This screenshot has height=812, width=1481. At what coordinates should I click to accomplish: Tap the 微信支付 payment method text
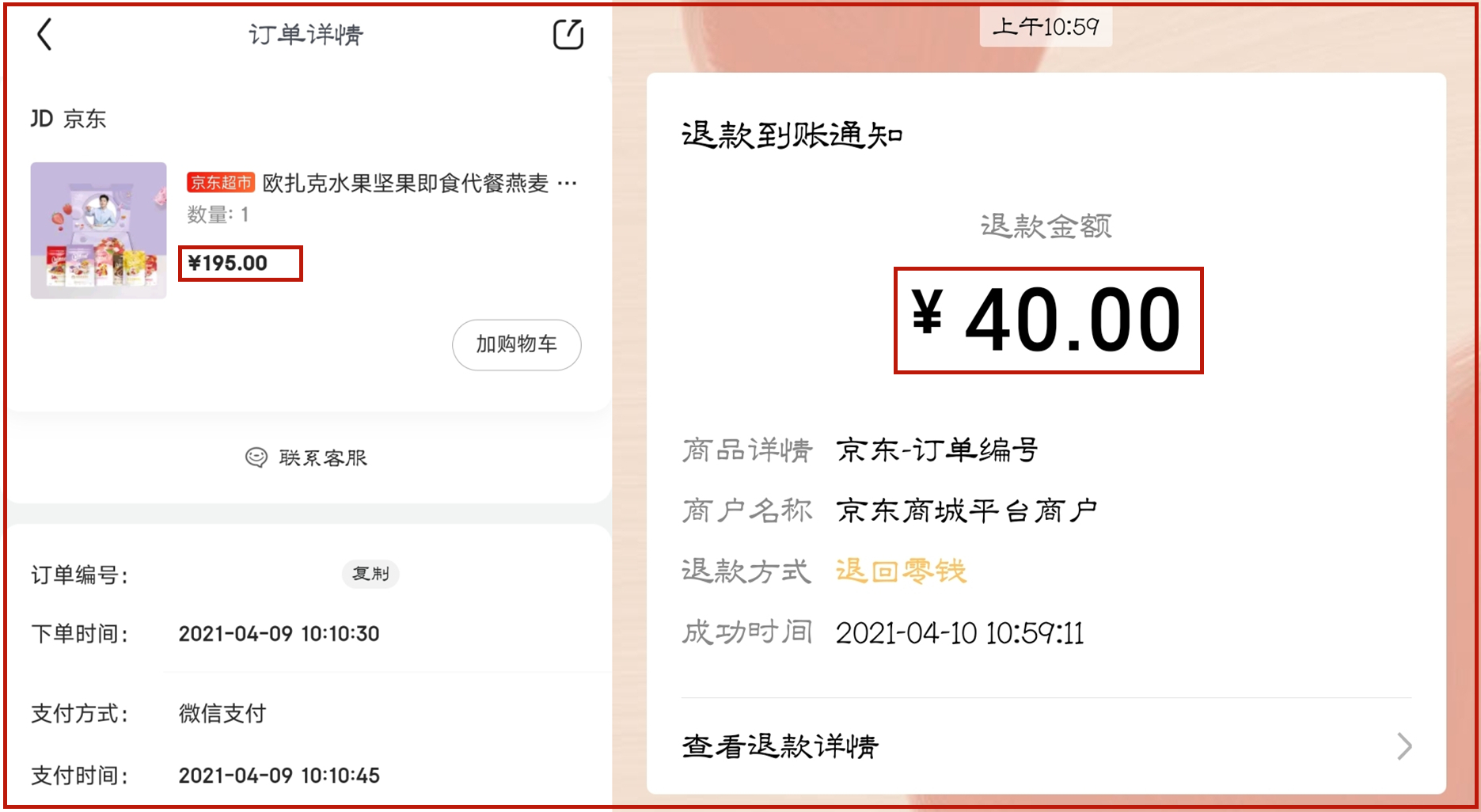[222, 713]
